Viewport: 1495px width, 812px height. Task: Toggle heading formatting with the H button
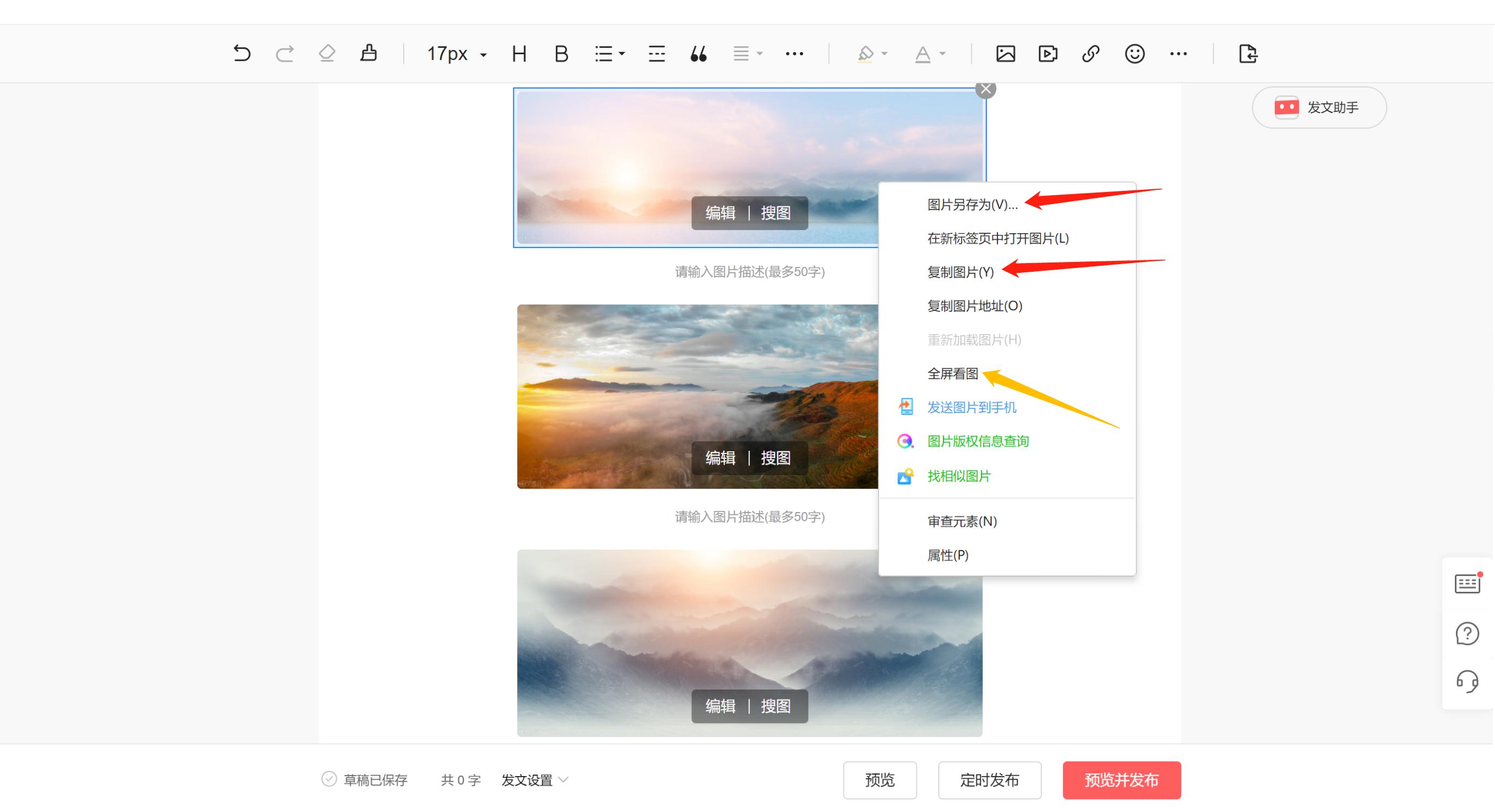point(518,53)
